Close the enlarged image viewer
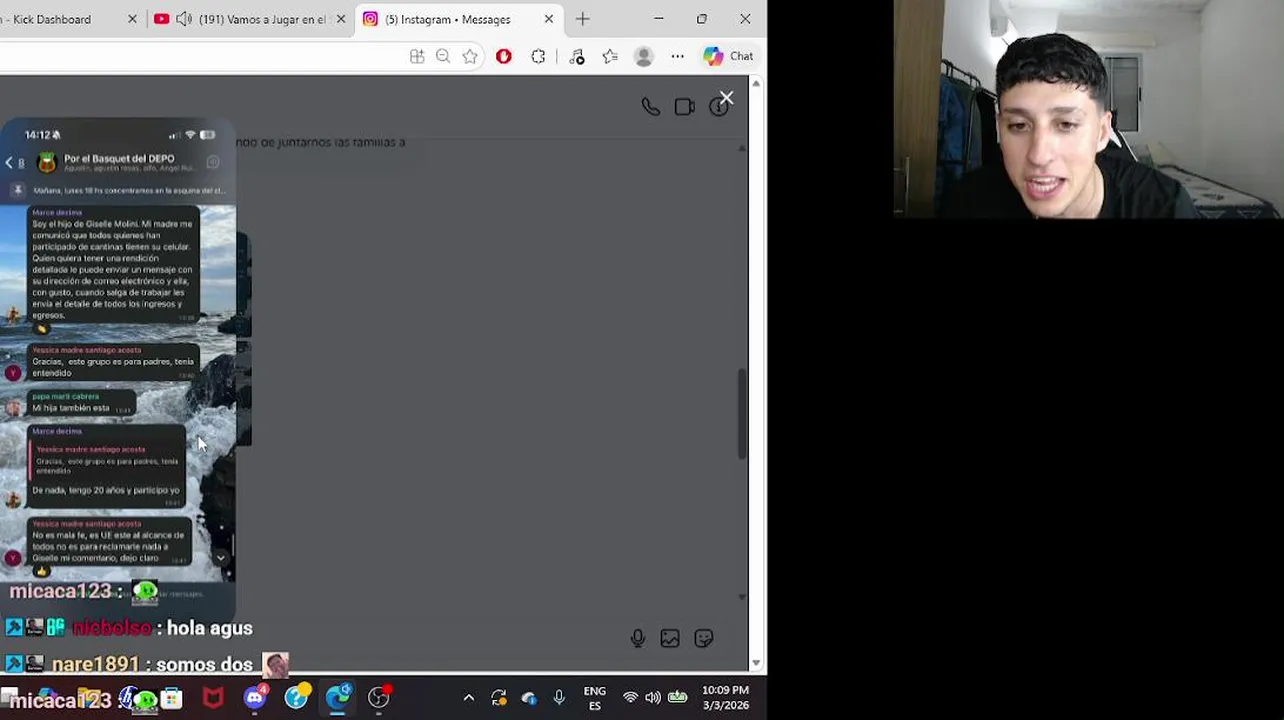This screenshot has height=720, width=1284. click(726, 98)
